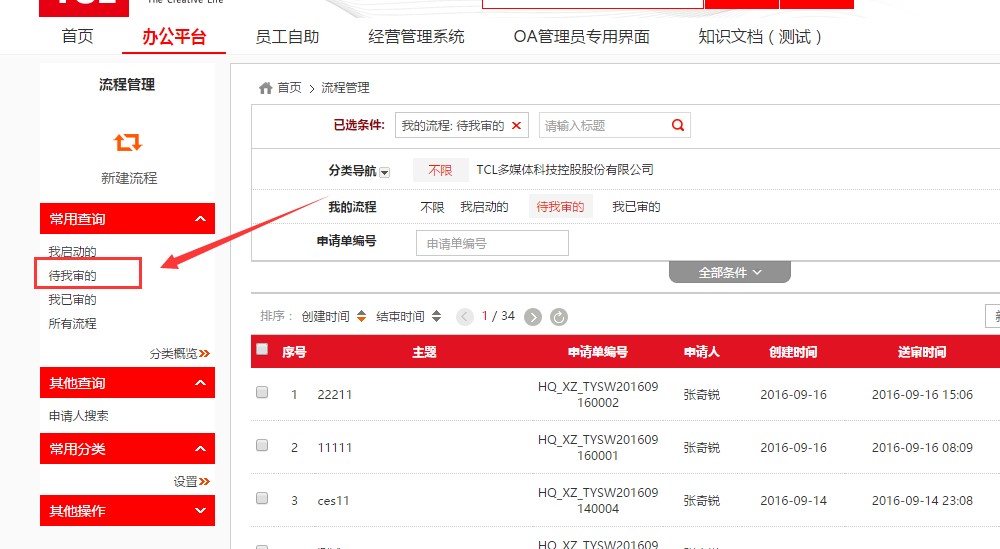Filter by 待我审的 in 我的流程 row

[x=561, y=207]
